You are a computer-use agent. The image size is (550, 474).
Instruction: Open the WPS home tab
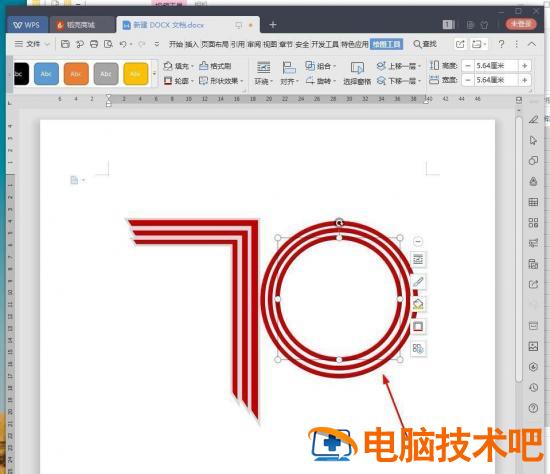tap(27, 25)
